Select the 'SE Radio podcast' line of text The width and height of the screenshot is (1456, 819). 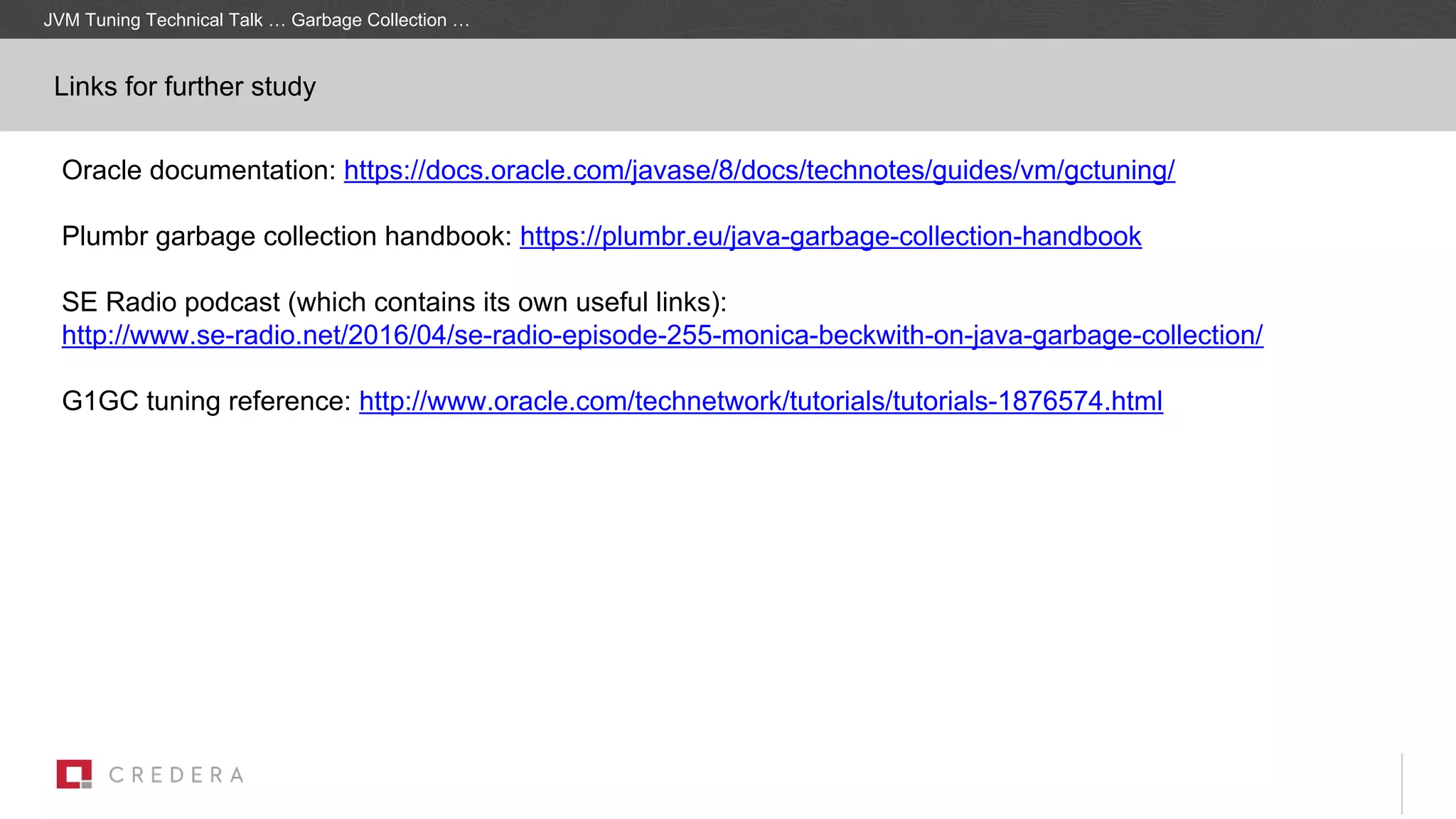[x=395, y=303]
